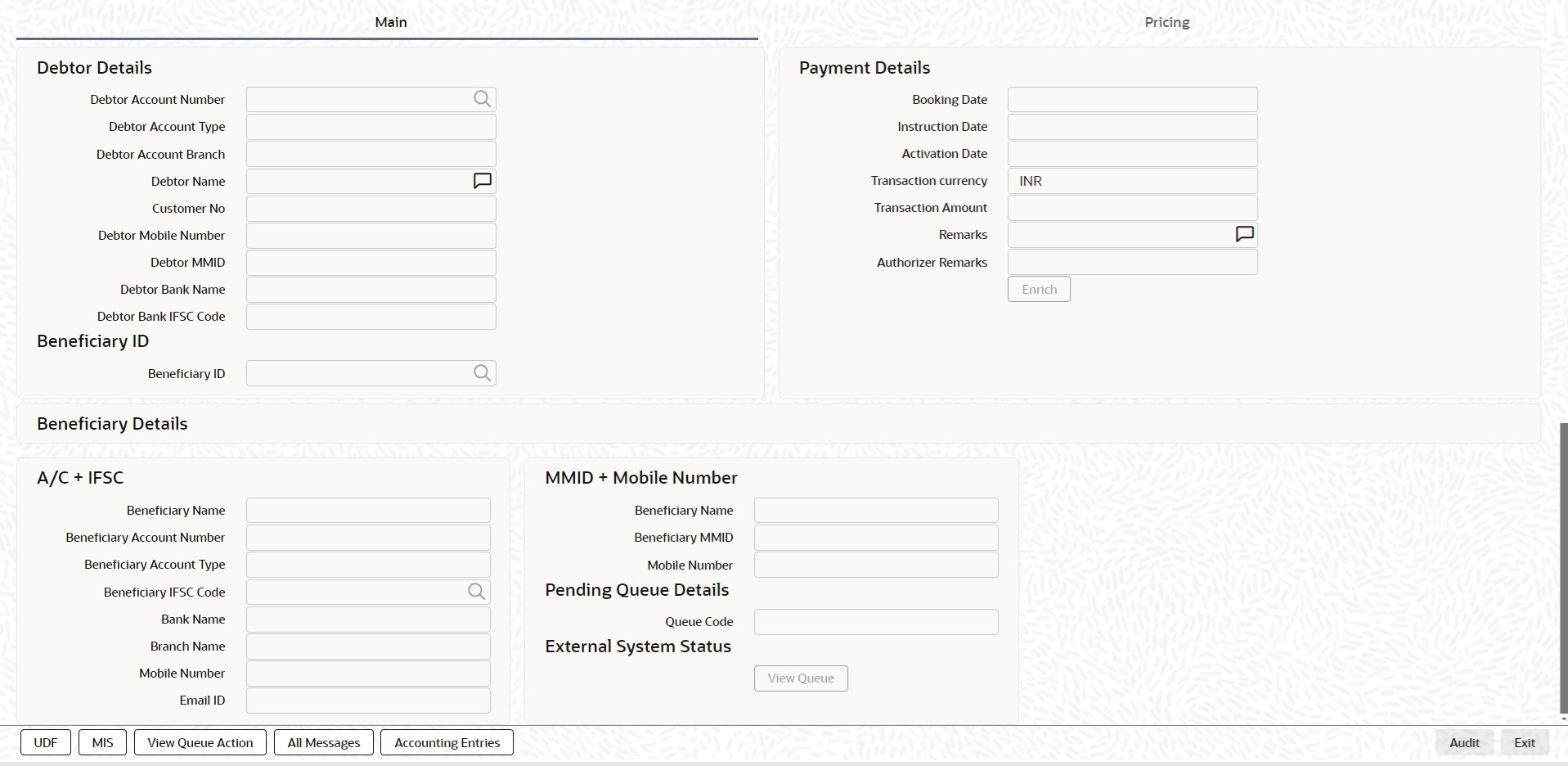Switch to the Pricing tab
The image size is (1568, 766).
coord(1166,22)
